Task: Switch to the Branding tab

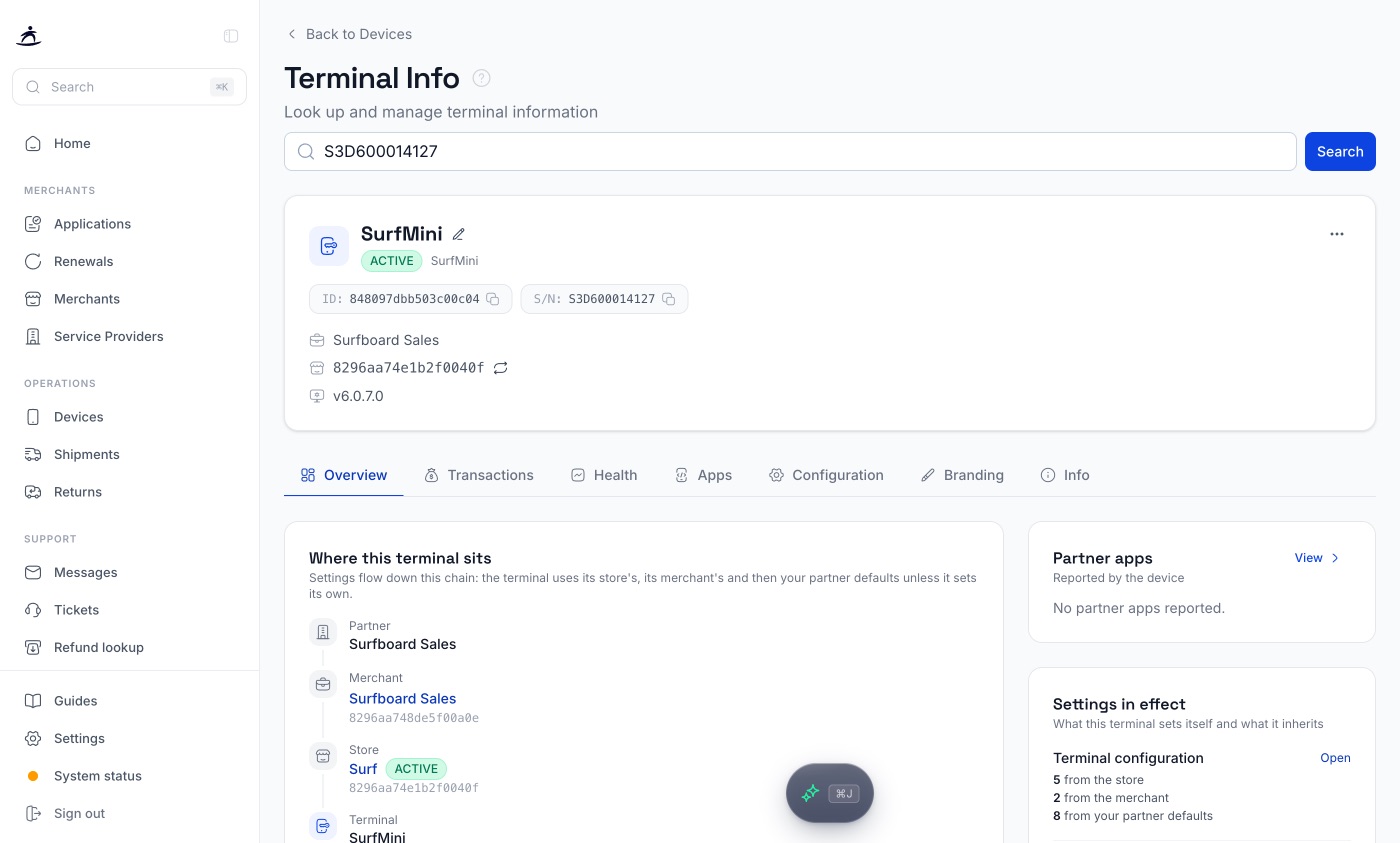Action: point(962,475)
